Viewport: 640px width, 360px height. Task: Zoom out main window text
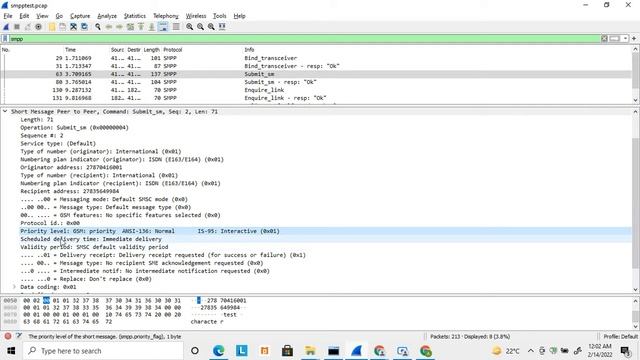coord(200,27)
